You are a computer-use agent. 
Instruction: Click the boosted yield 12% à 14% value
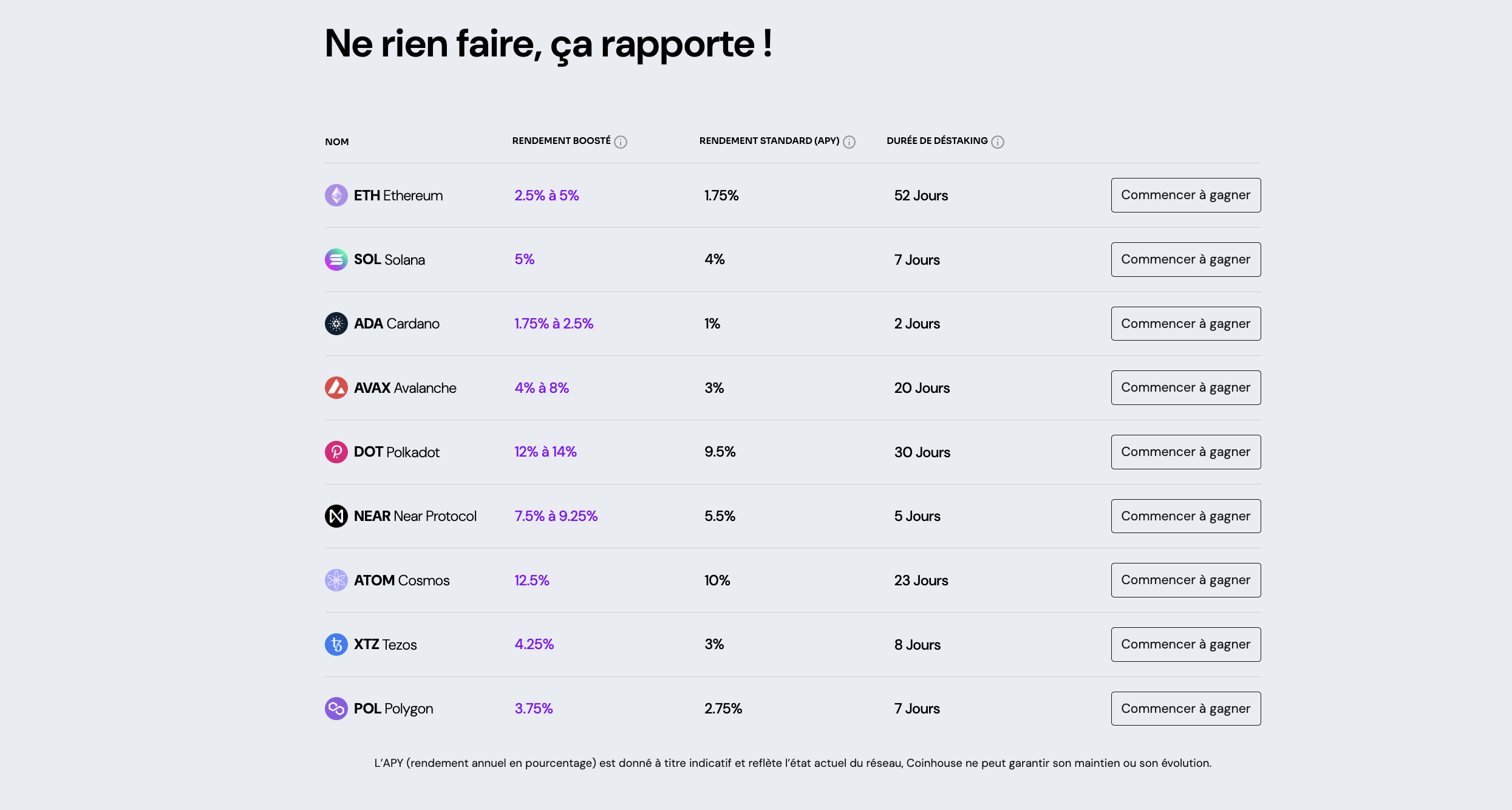(545, 452)
